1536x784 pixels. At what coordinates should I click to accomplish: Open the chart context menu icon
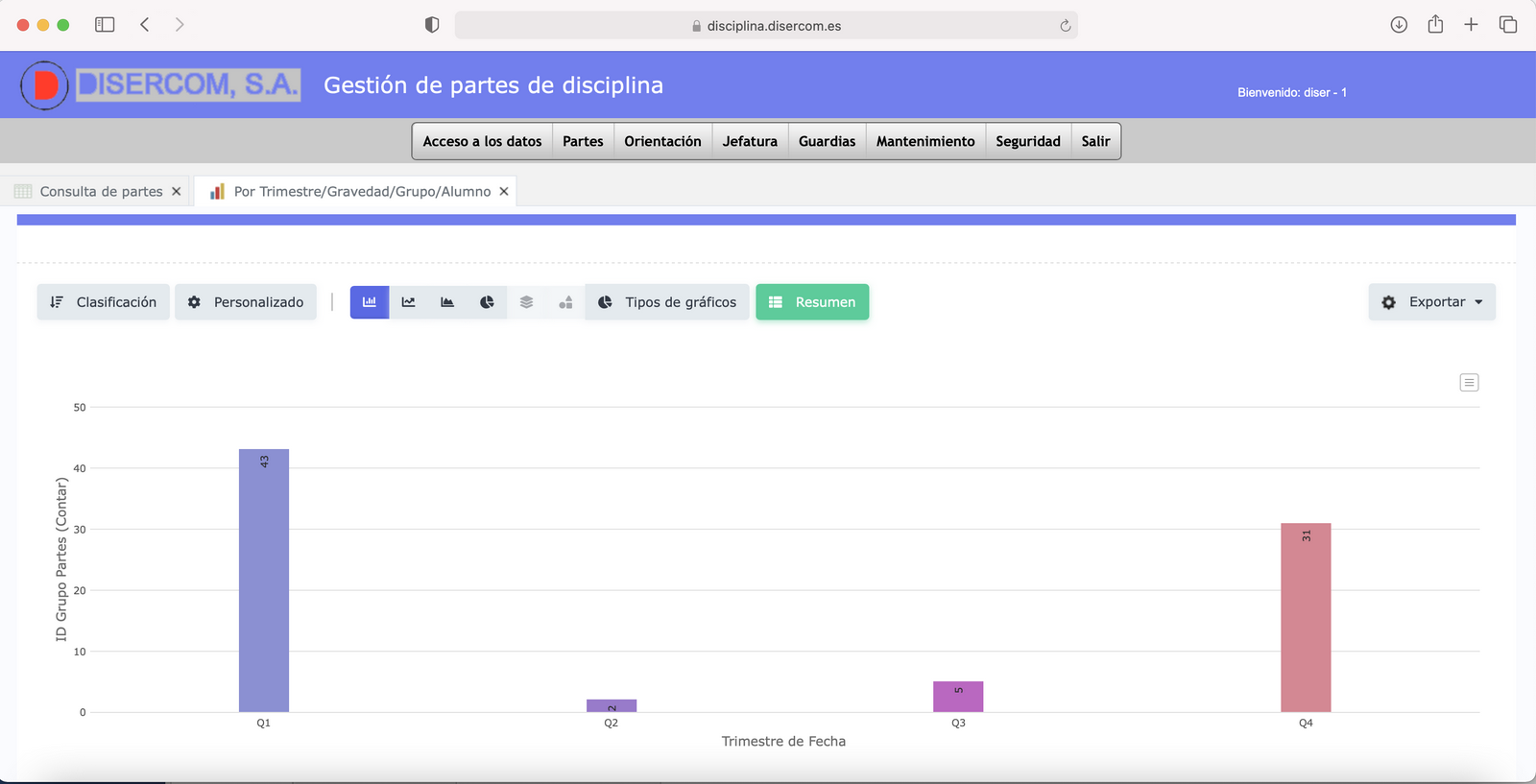pos(1469,383)
